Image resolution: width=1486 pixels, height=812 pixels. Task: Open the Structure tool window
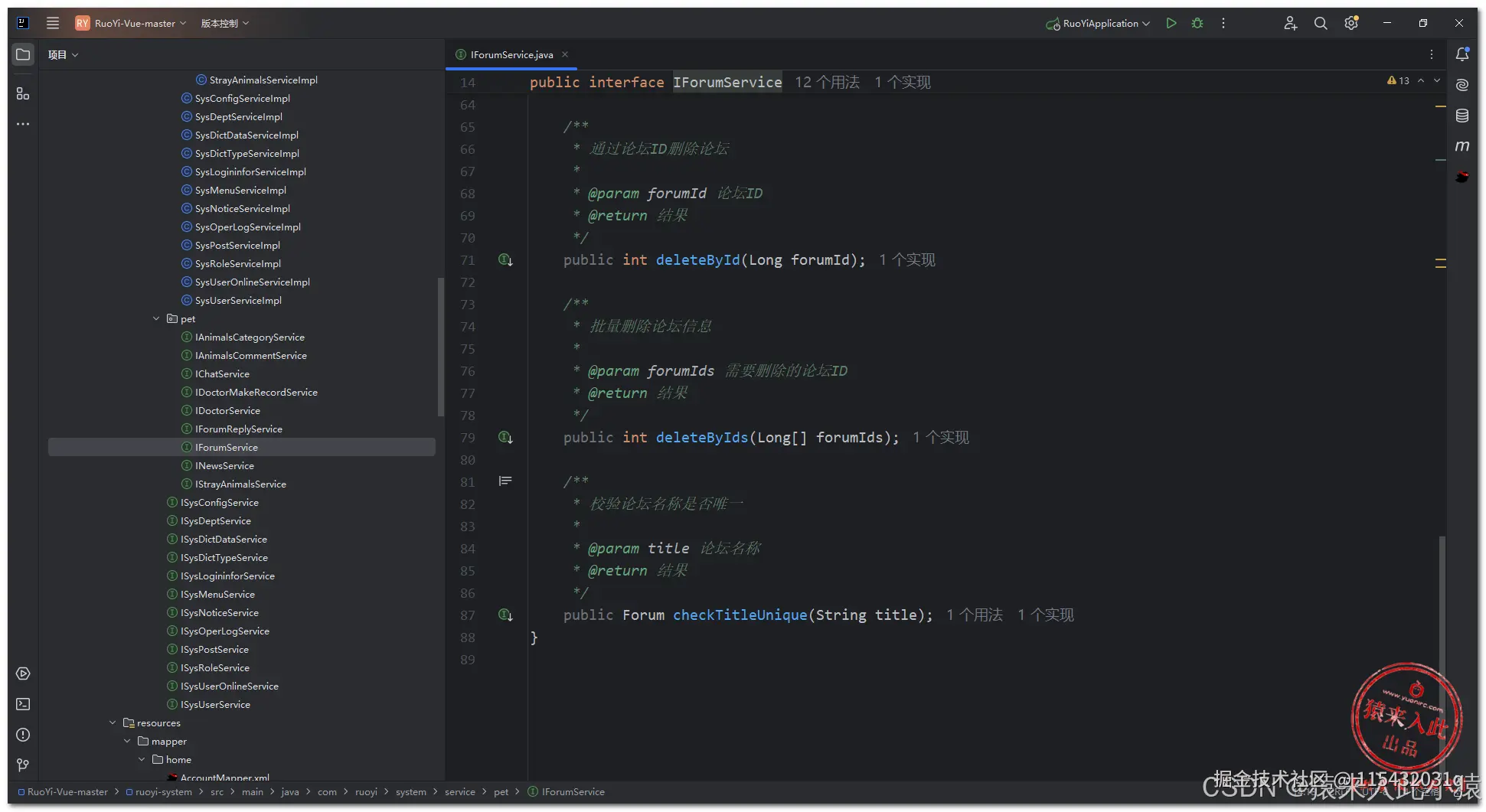click(23, 93)
